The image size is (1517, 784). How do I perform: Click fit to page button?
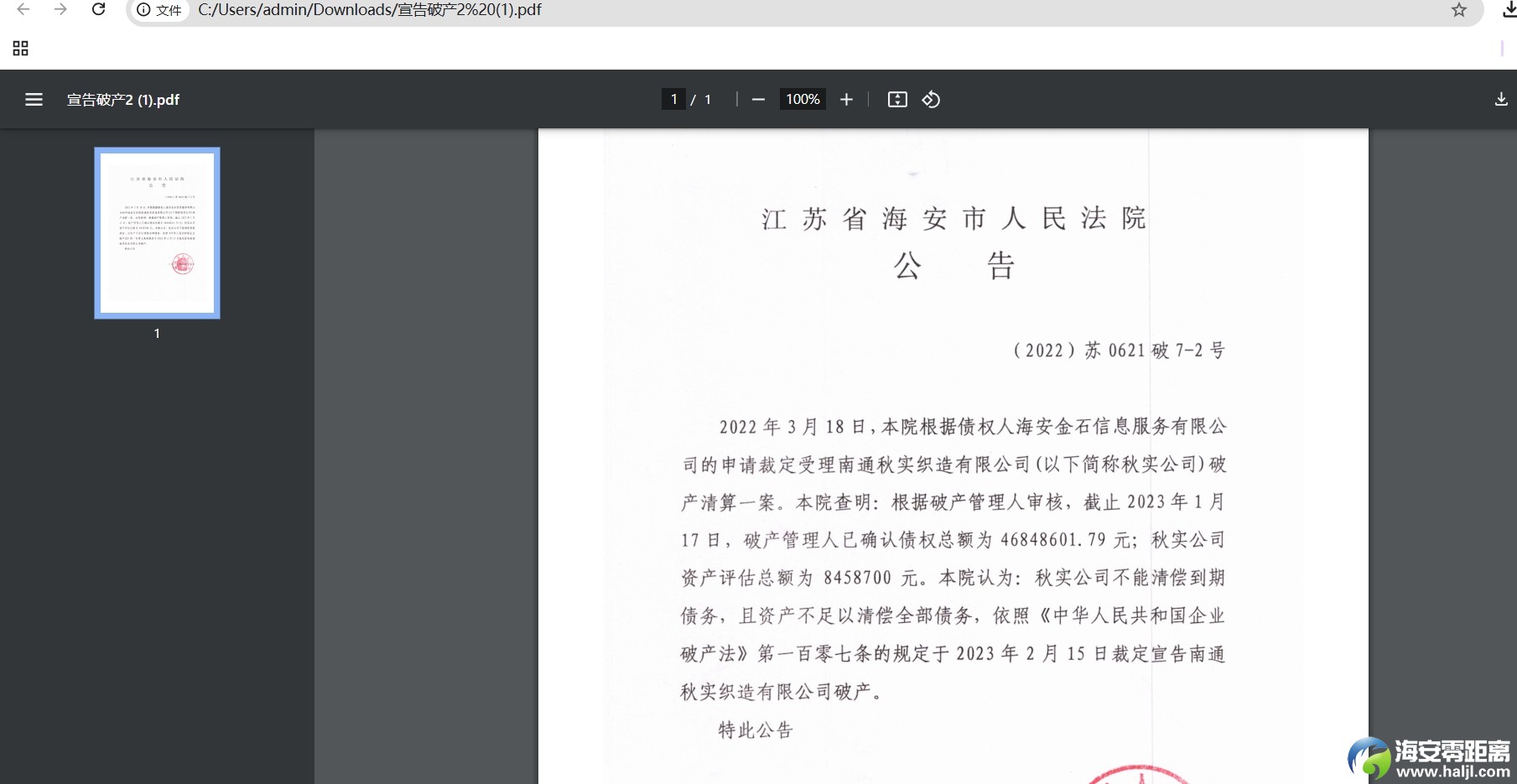[x=897, y=100]
